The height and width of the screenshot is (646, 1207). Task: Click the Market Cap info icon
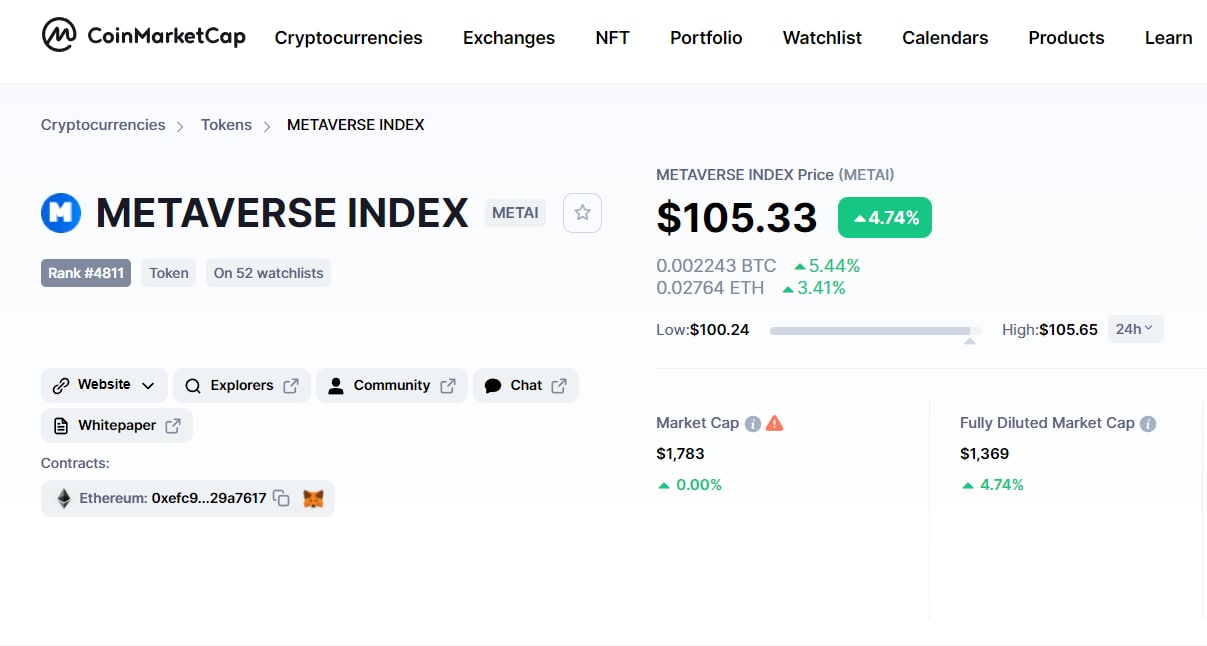pos(753,423)
